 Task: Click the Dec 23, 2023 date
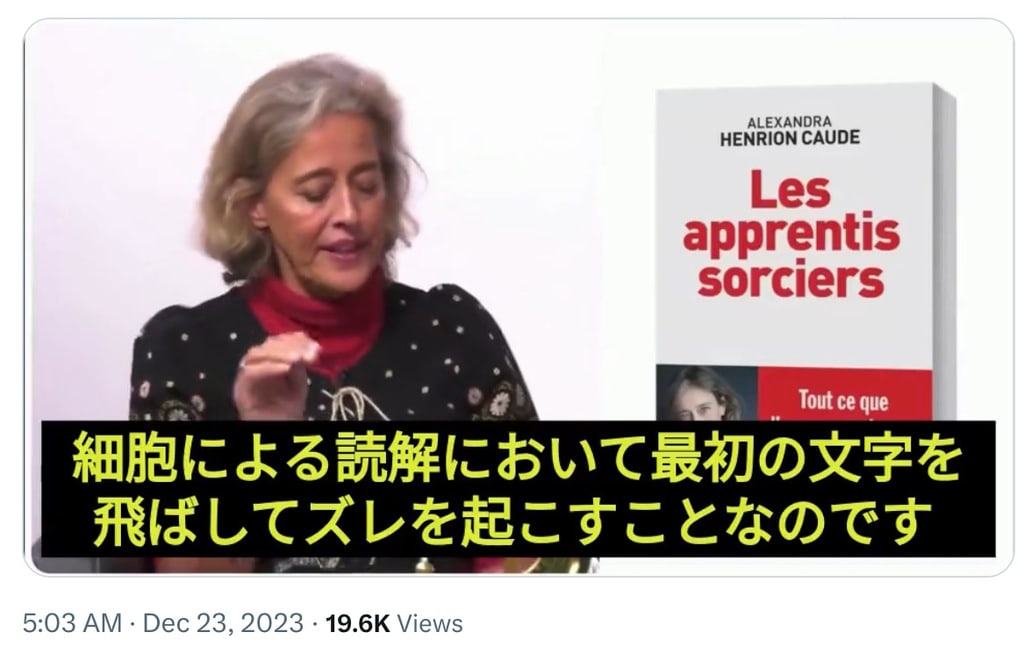click(x=223, y=623)
